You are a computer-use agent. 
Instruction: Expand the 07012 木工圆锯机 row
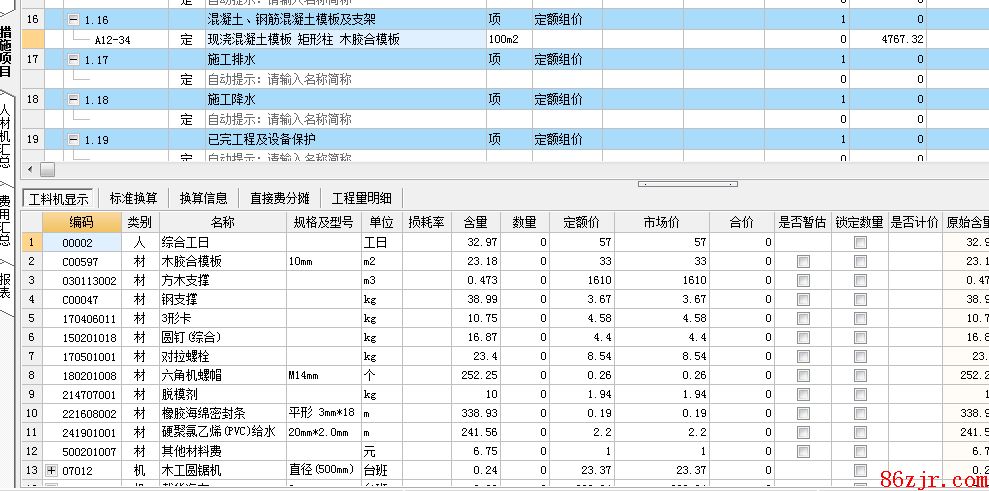point(52,470)
